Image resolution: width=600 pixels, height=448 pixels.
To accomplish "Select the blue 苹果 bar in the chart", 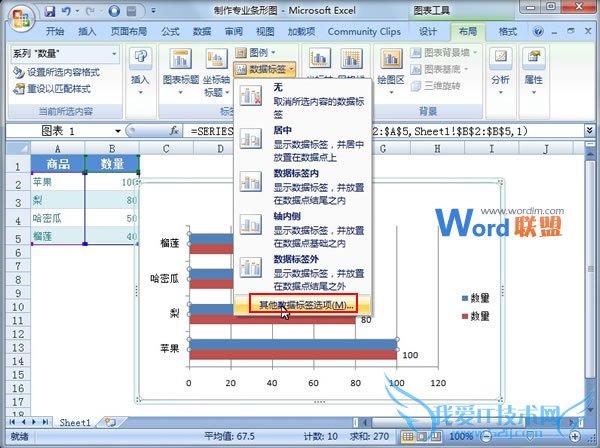I will [293, 344].
